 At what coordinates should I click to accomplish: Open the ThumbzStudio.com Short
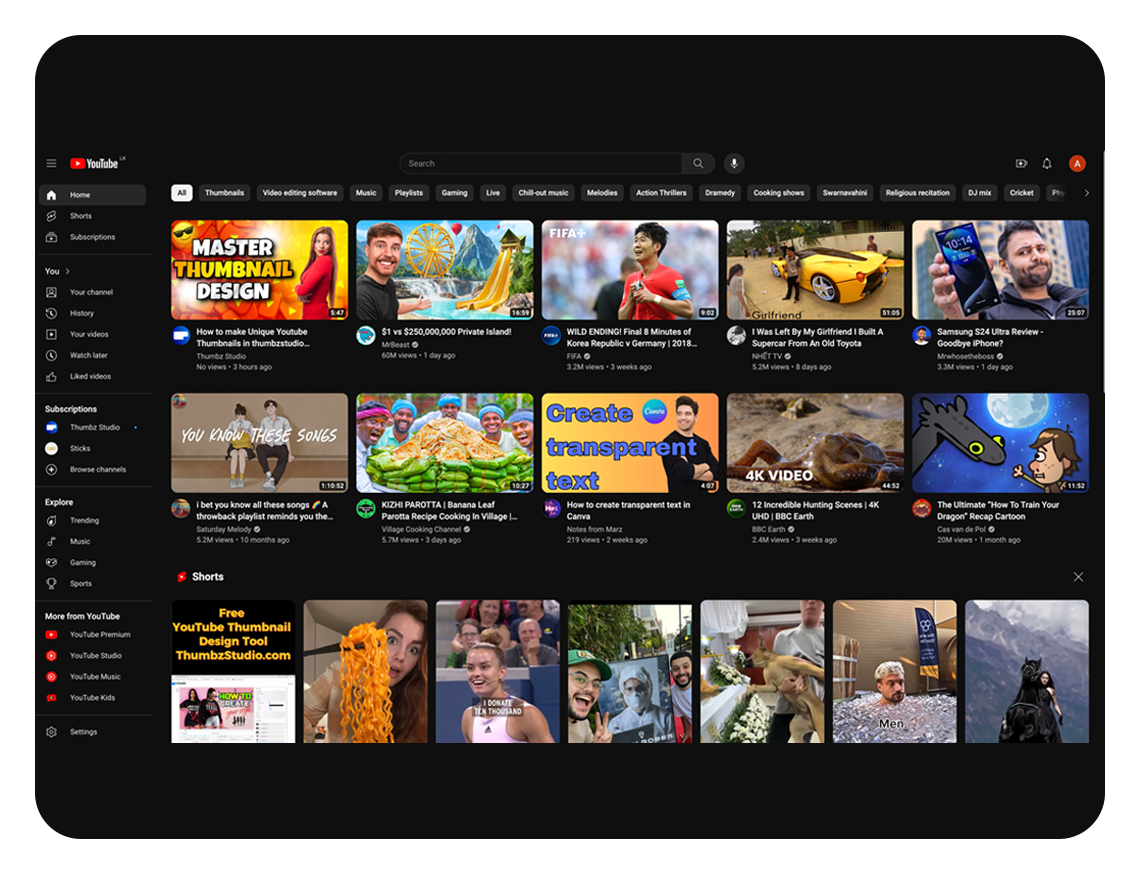(233, 672)
